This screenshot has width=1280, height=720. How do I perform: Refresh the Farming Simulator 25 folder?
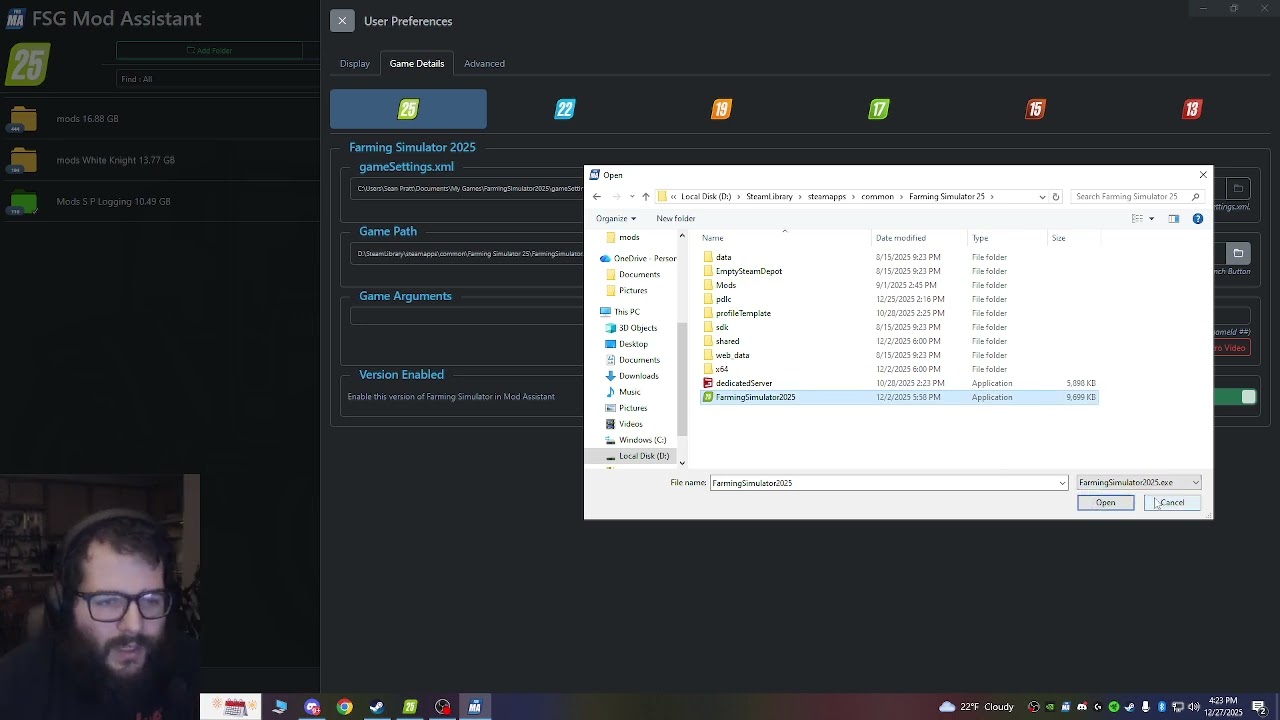(x=1055, y=197)
